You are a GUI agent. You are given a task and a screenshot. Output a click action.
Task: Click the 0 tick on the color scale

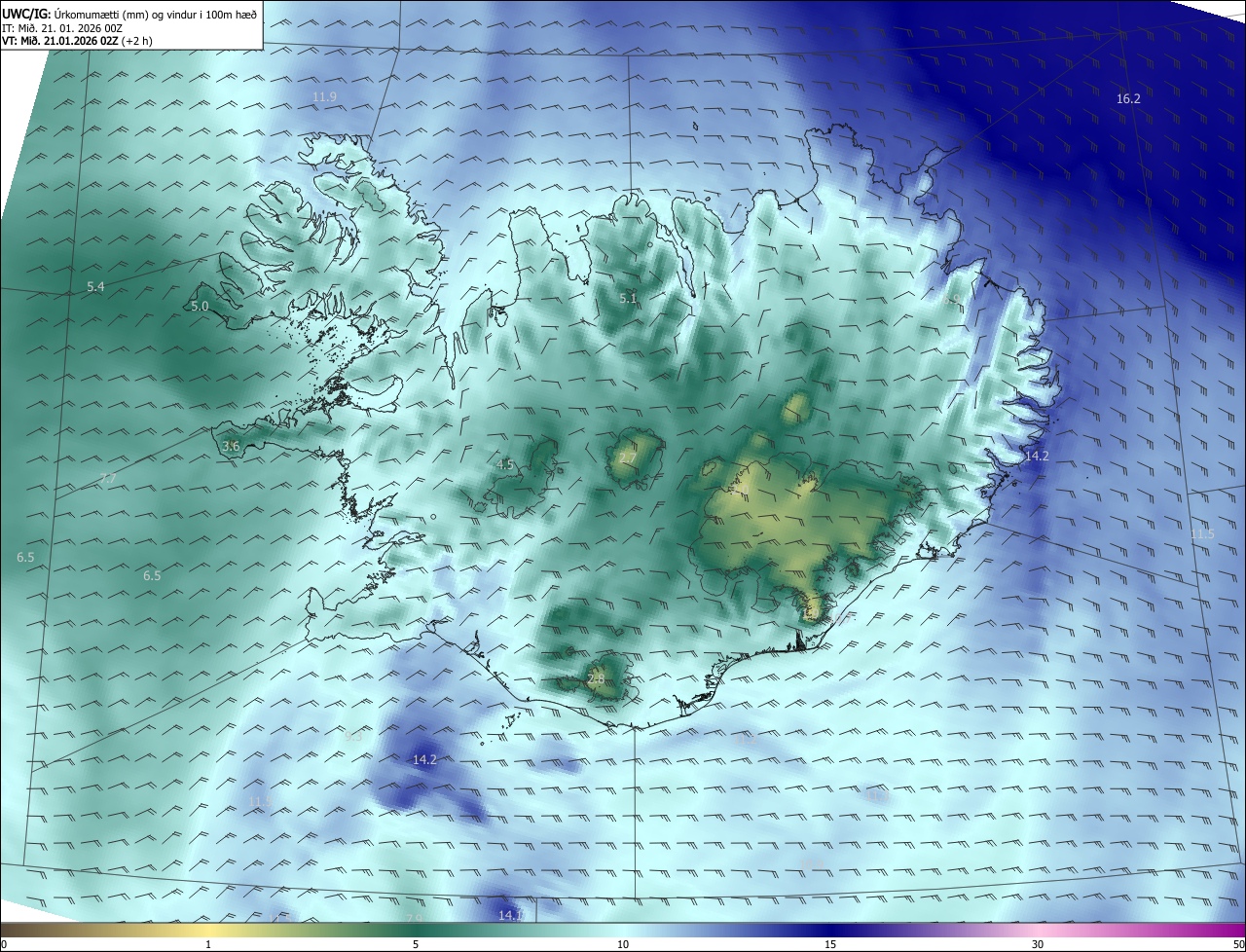coord(4,944)
